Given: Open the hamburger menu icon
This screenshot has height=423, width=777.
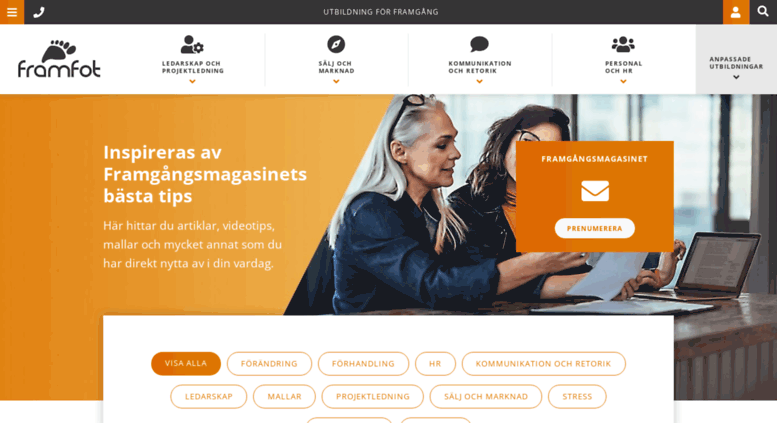Looking at the screenshot, I should coord(12,12).
